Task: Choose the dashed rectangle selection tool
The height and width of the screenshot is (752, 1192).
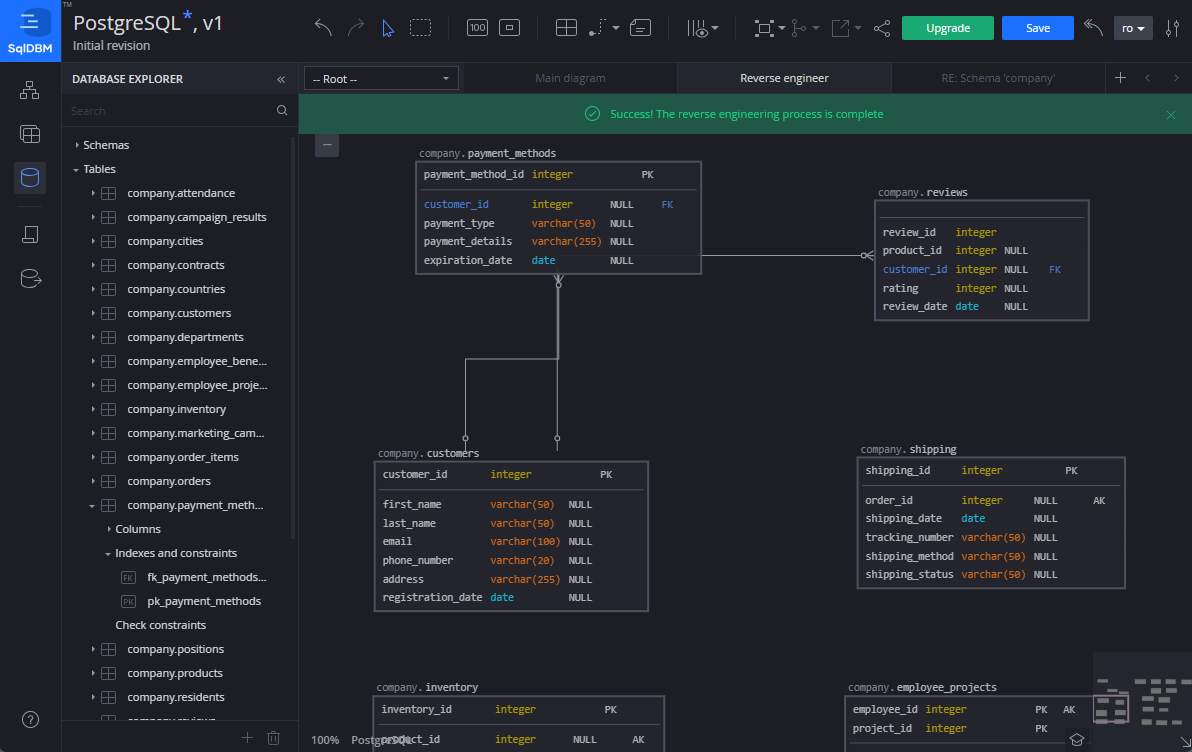Action: pos(420,28)
